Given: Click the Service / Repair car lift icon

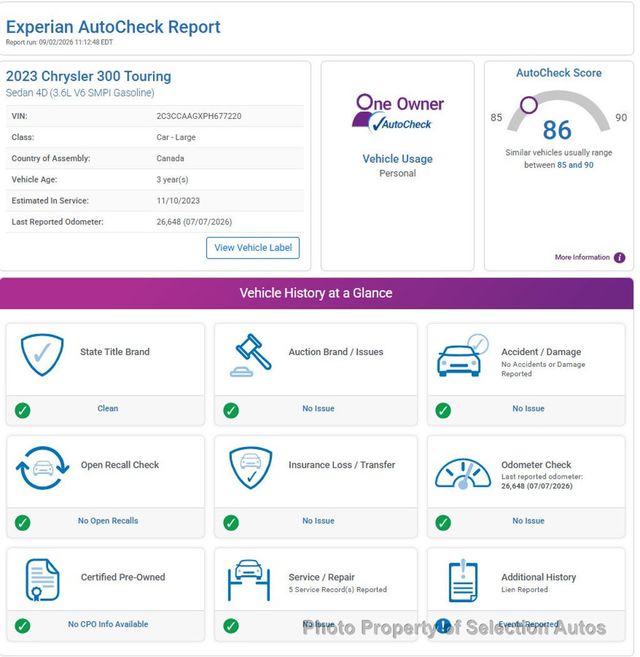Looking at the screenshot, I should 249,580.
